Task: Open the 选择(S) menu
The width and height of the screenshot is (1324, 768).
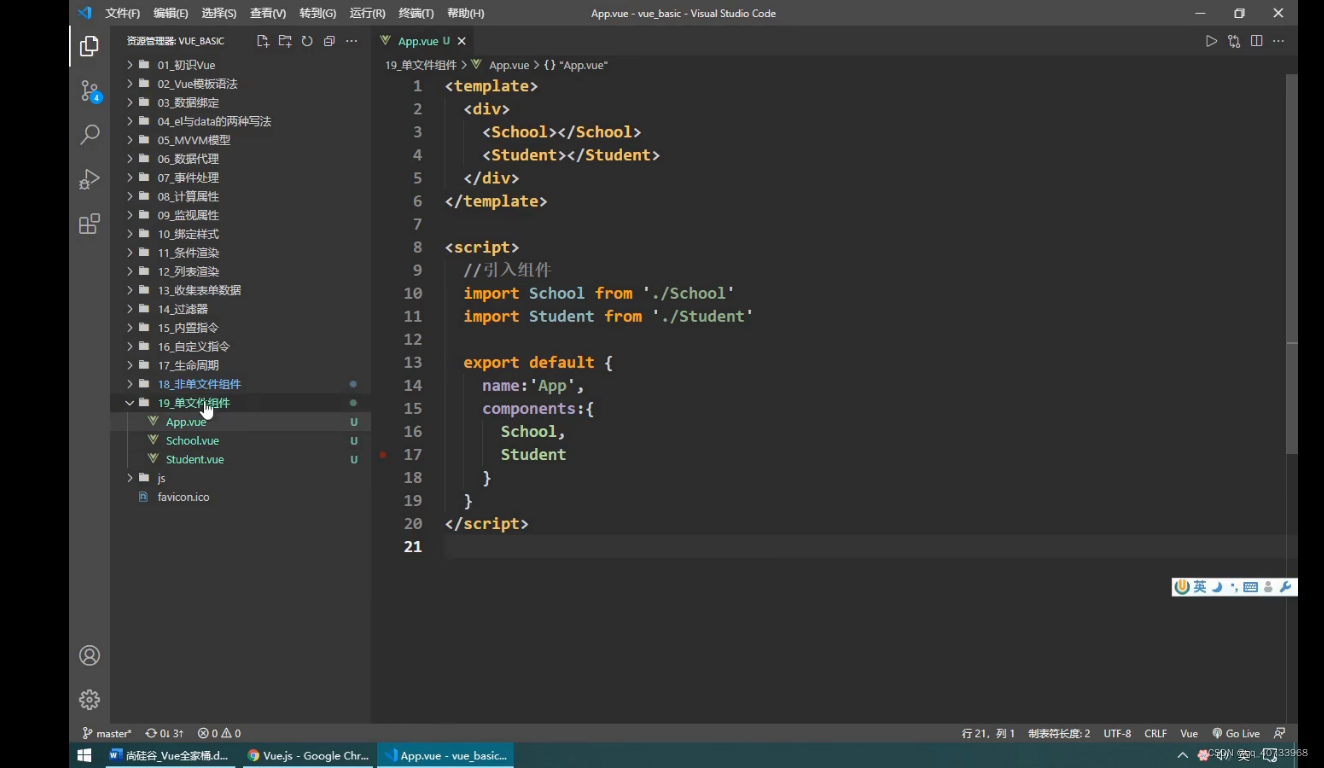Action: point(219,13)
